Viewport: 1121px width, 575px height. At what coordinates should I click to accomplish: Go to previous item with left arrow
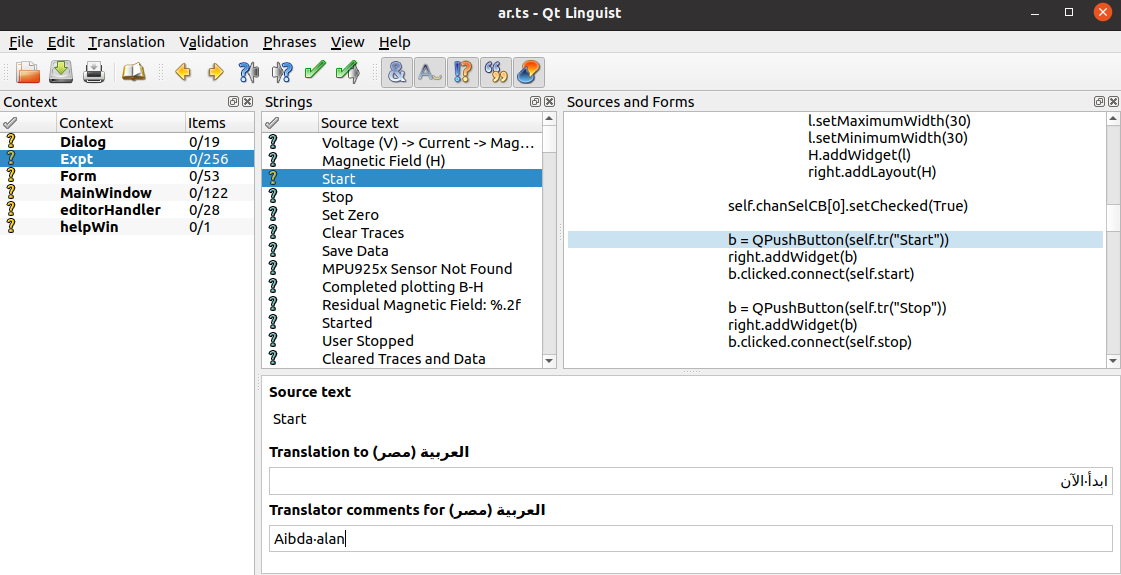pos(183,72)
